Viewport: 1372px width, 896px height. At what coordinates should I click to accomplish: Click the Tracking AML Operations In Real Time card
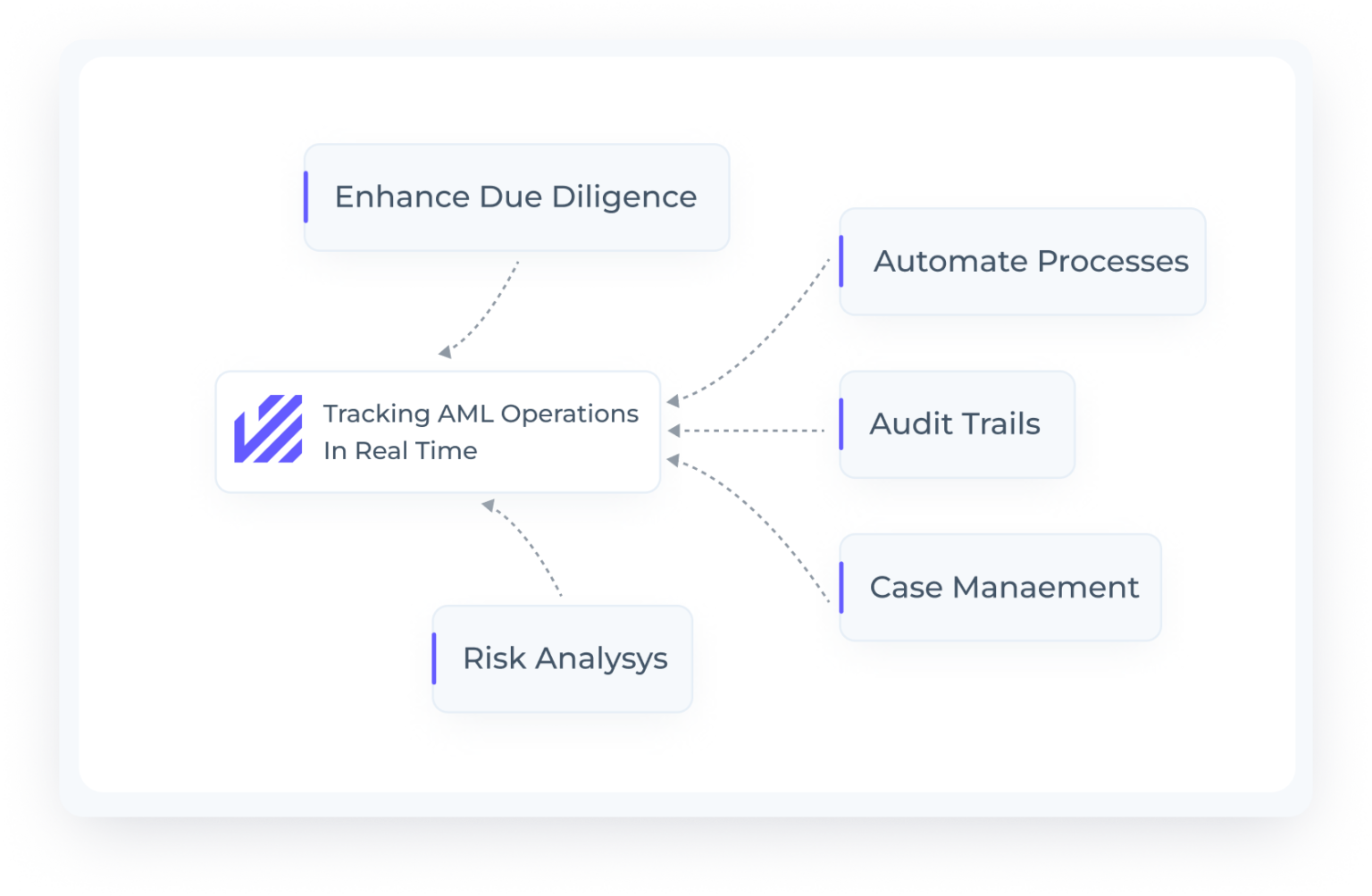[x=438, y=431]
